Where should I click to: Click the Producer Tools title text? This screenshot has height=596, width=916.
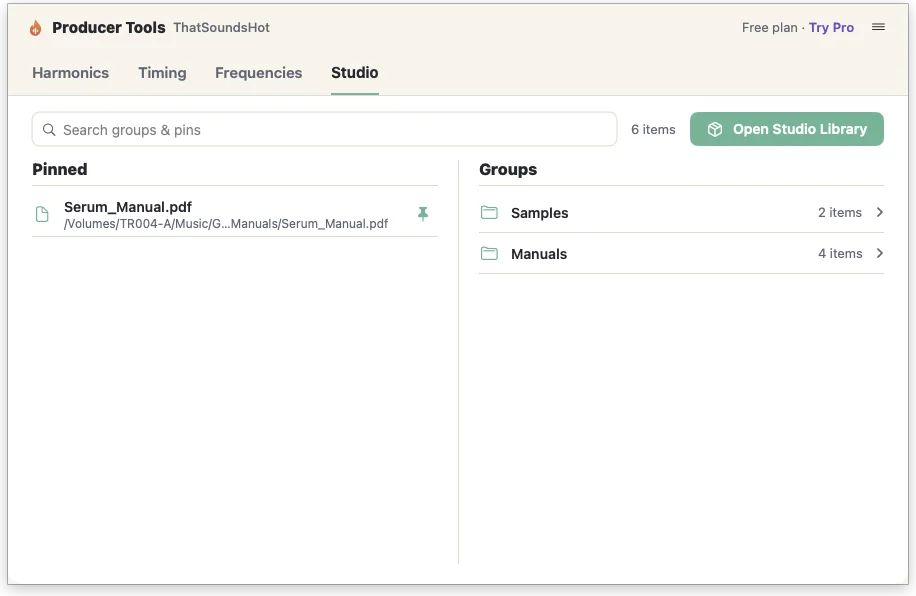(109, 27)
